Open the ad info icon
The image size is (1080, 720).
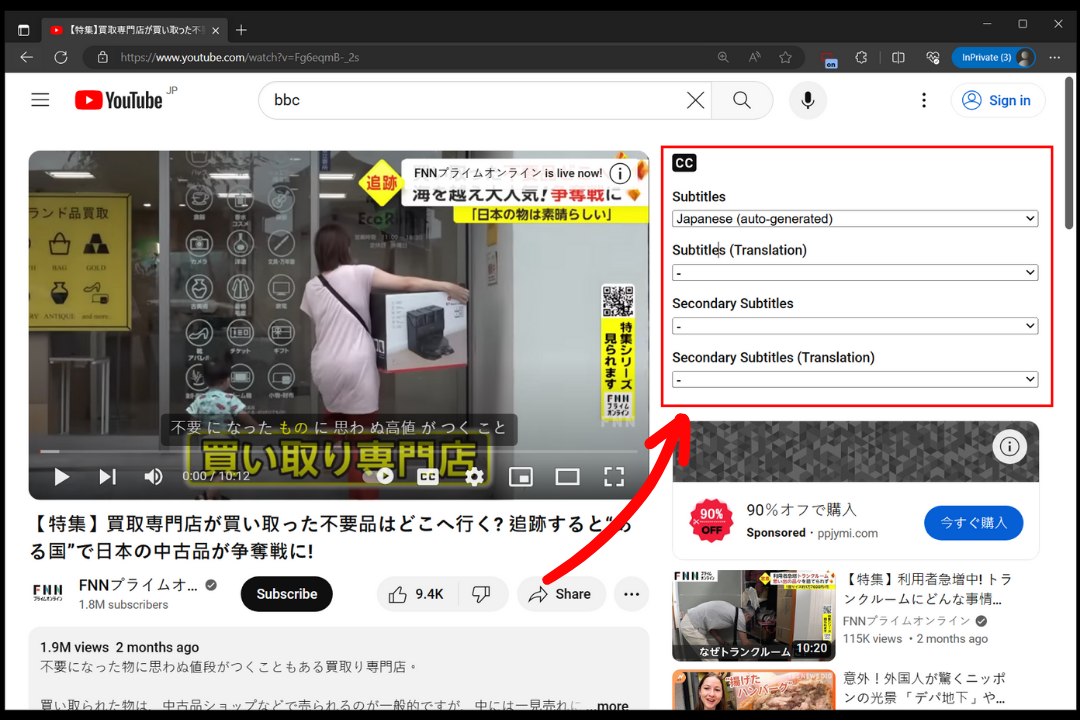[x=1009, y=446]
